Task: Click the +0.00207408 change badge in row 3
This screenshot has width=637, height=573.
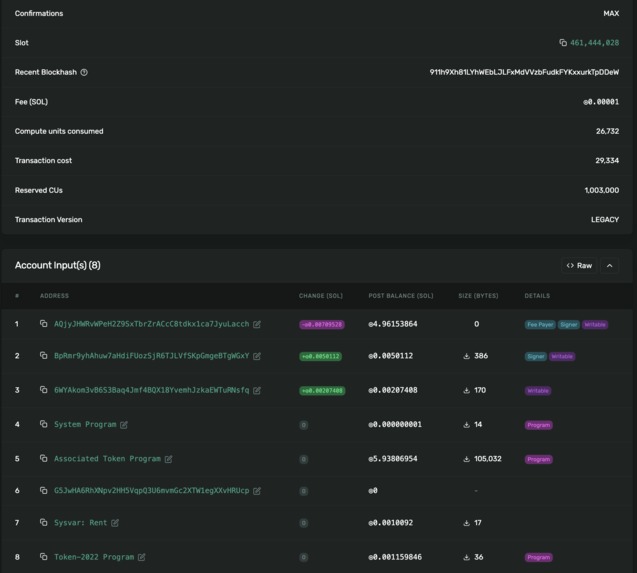Action: coord(322,391)
